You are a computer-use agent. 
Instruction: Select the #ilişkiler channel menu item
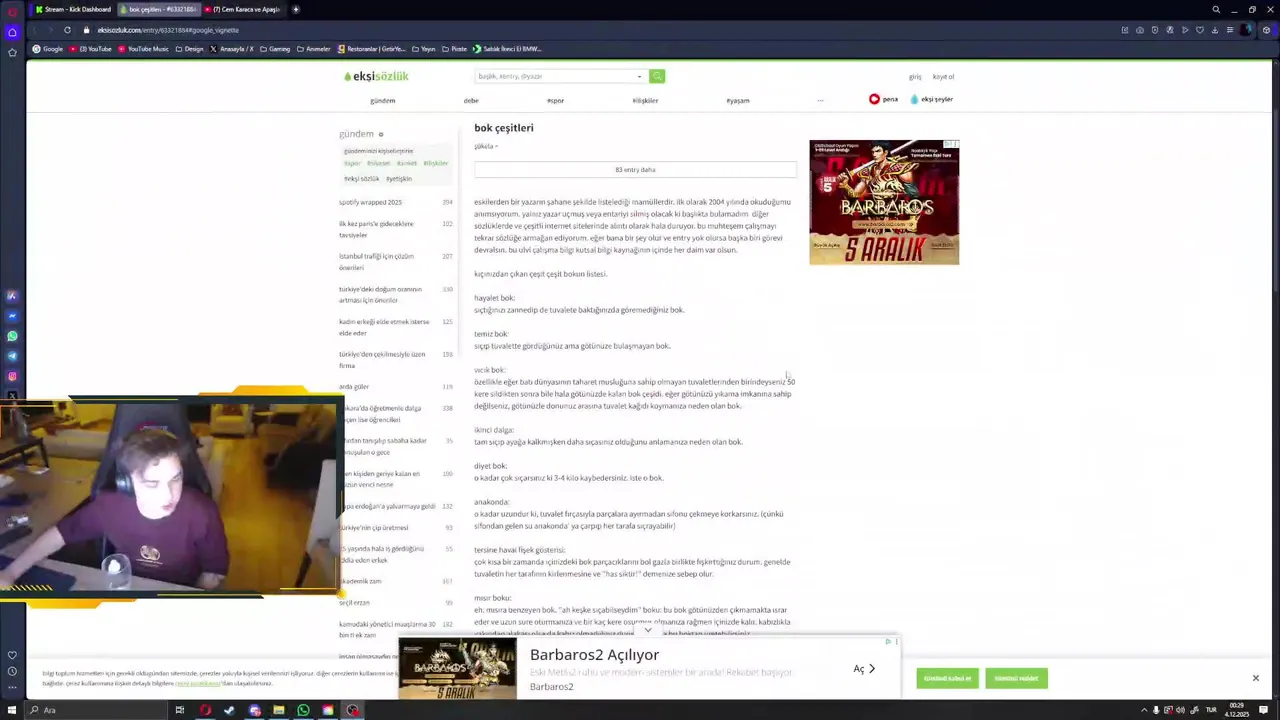click(645, 100)
